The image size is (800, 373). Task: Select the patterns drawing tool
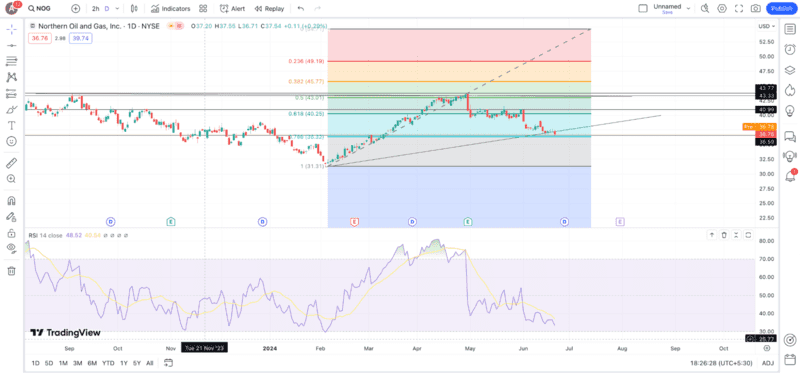[11, 77]
